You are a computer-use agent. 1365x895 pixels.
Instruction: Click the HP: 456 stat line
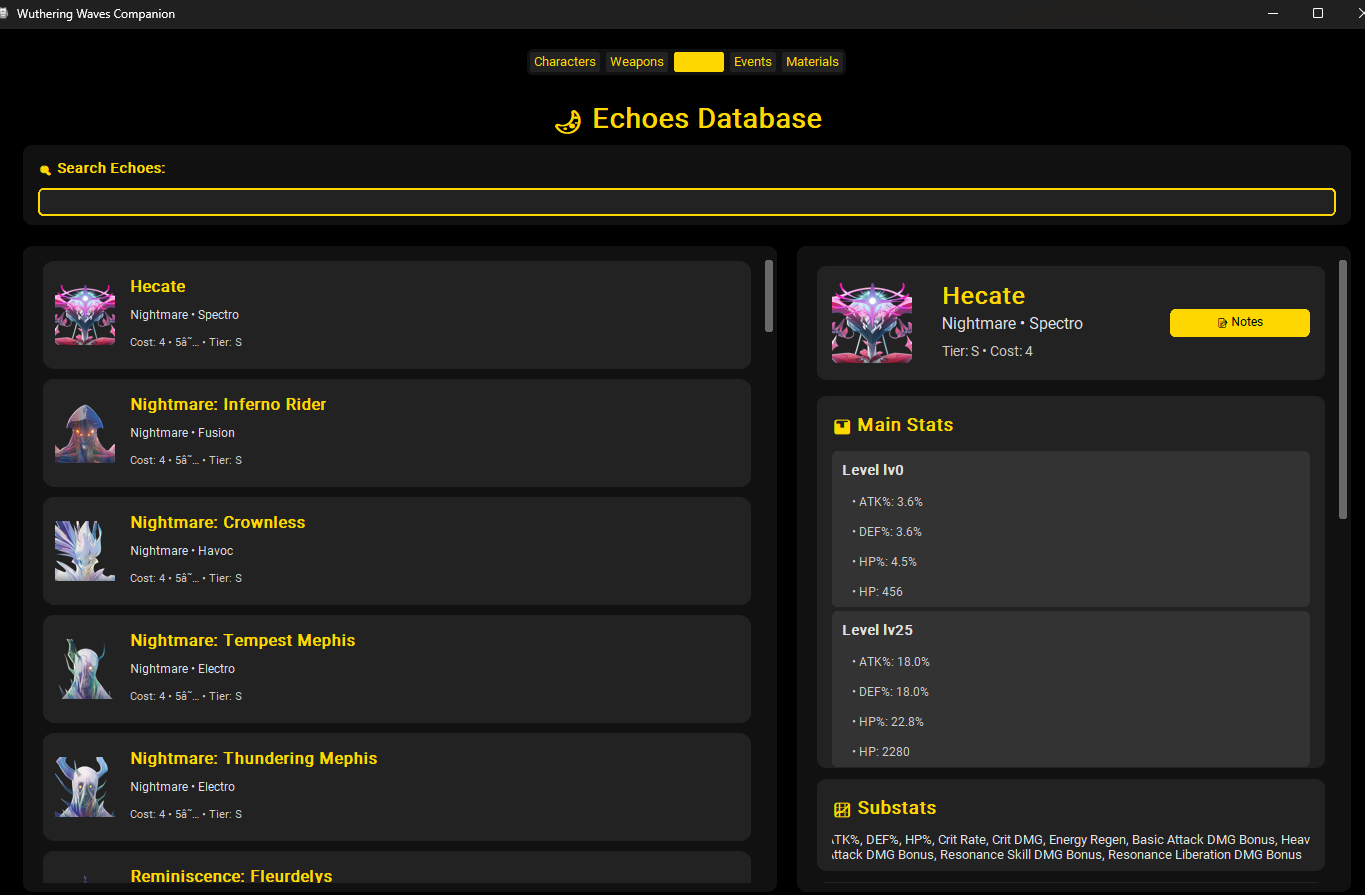pos(877,592)
